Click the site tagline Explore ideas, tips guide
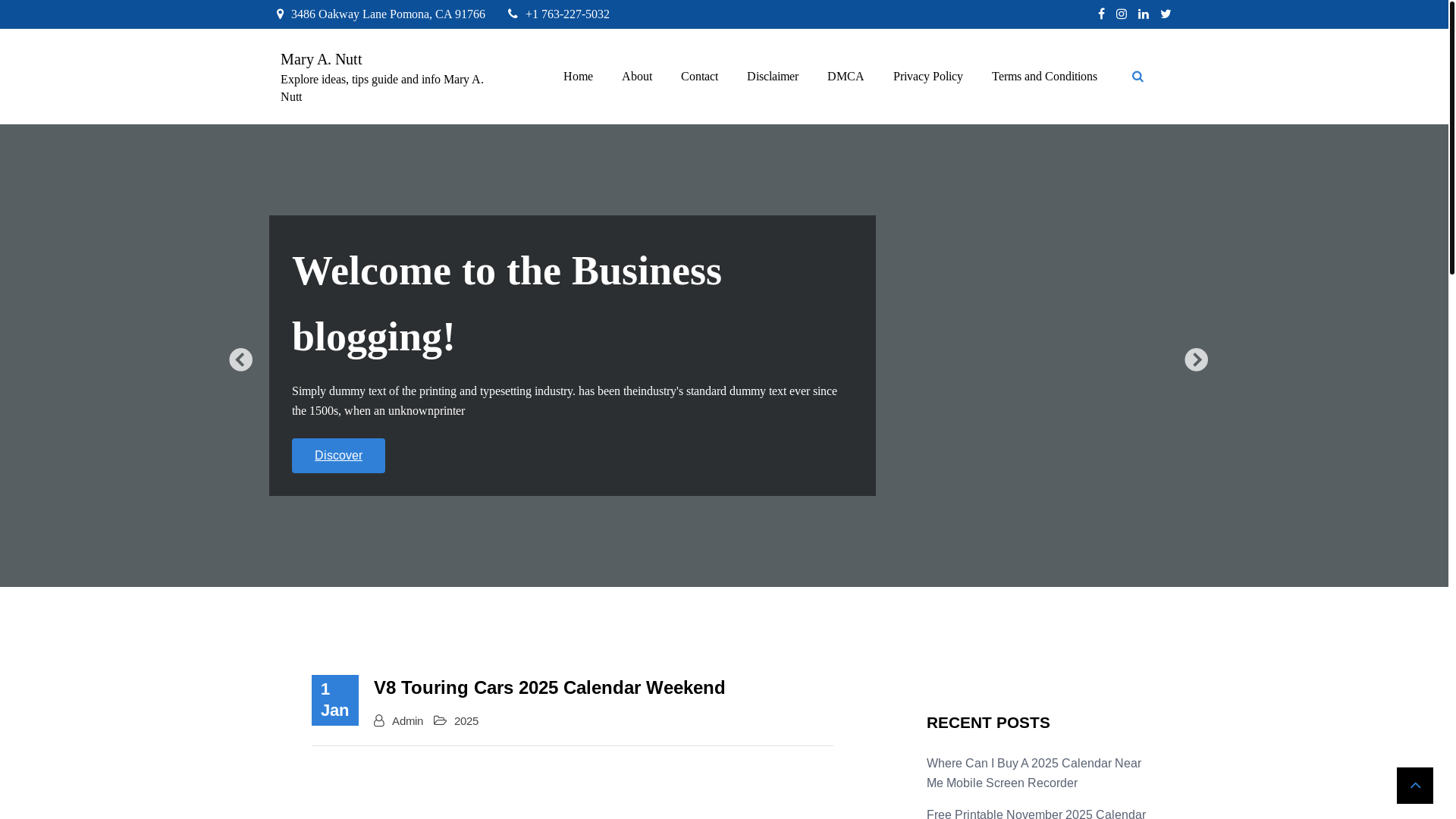1456x819 pixels. point(382,88)
